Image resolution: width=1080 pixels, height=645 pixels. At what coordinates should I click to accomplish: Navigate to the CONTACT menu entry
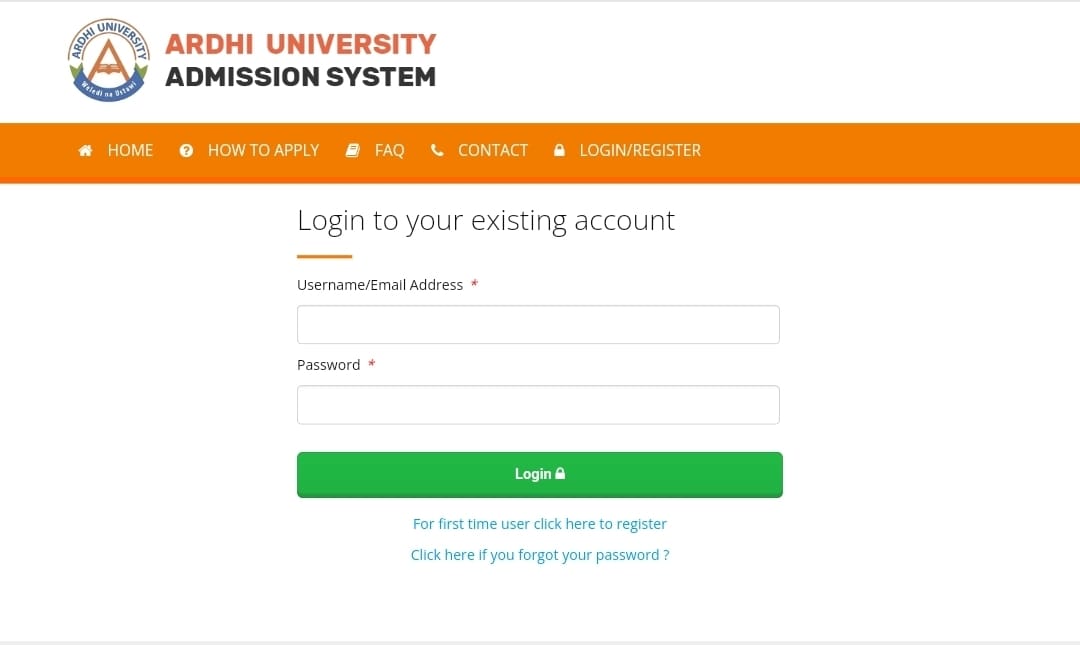492,150
